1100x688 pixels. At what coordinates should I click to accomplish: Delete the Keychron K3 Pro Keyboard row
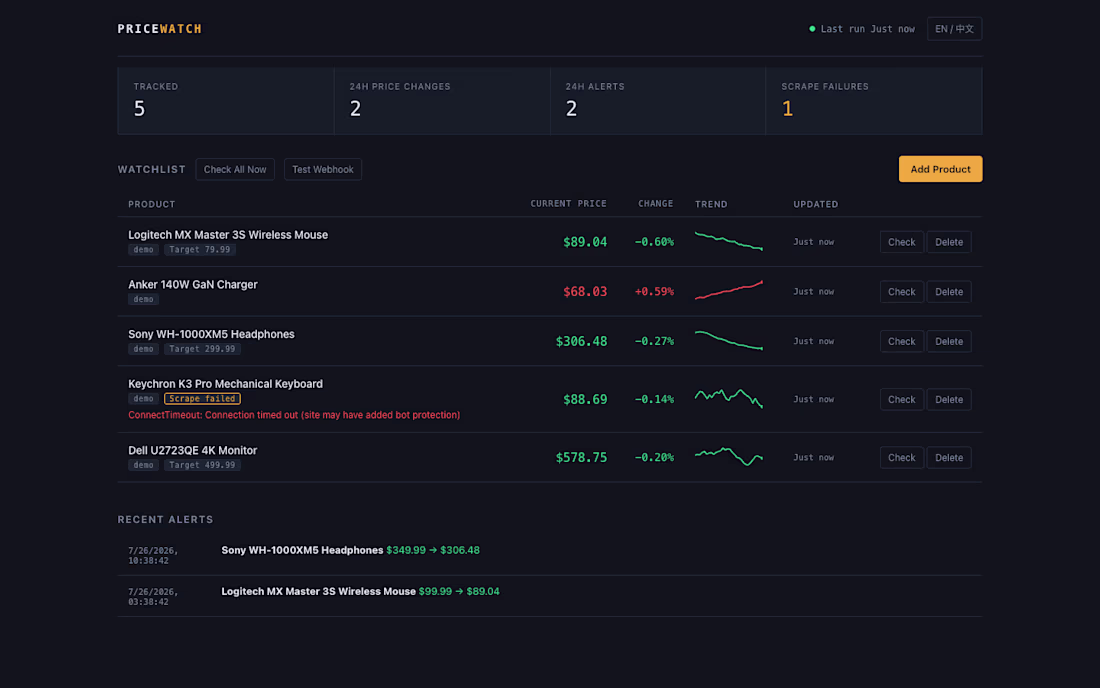[x=948, y=400]
